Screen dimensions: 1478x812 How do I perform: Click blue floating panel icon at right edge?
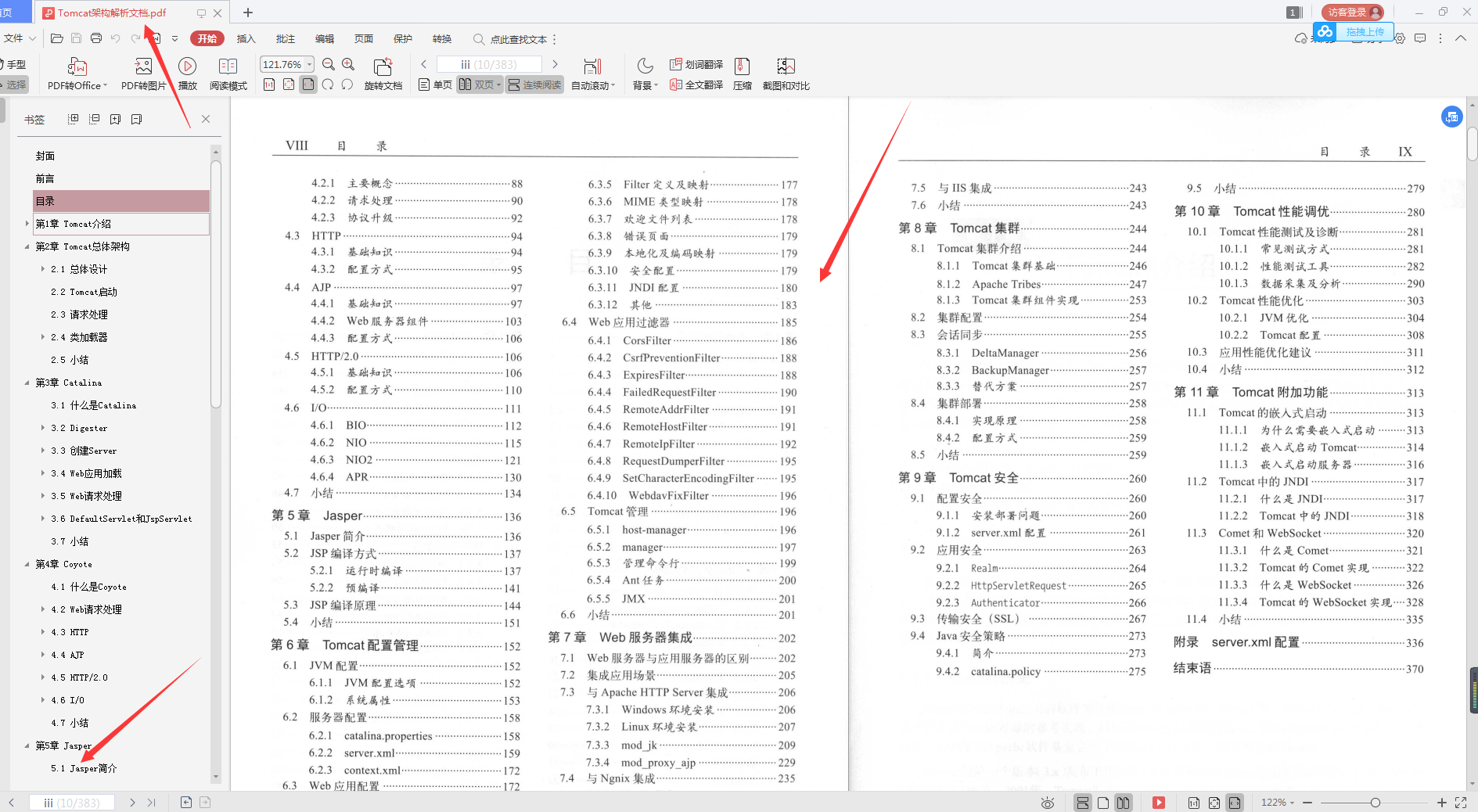(1451, 117)
